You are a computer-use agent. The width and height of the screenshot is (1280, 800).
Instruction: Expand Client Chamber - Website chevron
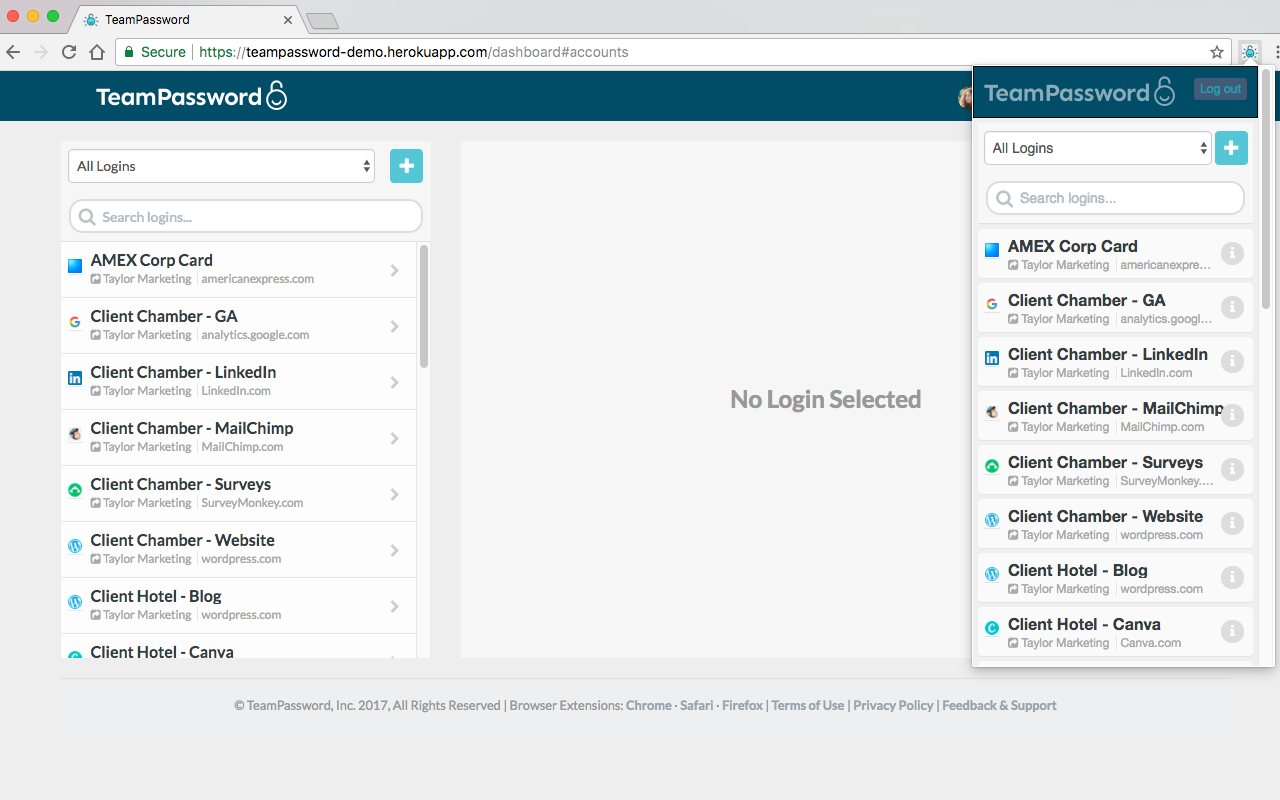[x=395, y=550]
